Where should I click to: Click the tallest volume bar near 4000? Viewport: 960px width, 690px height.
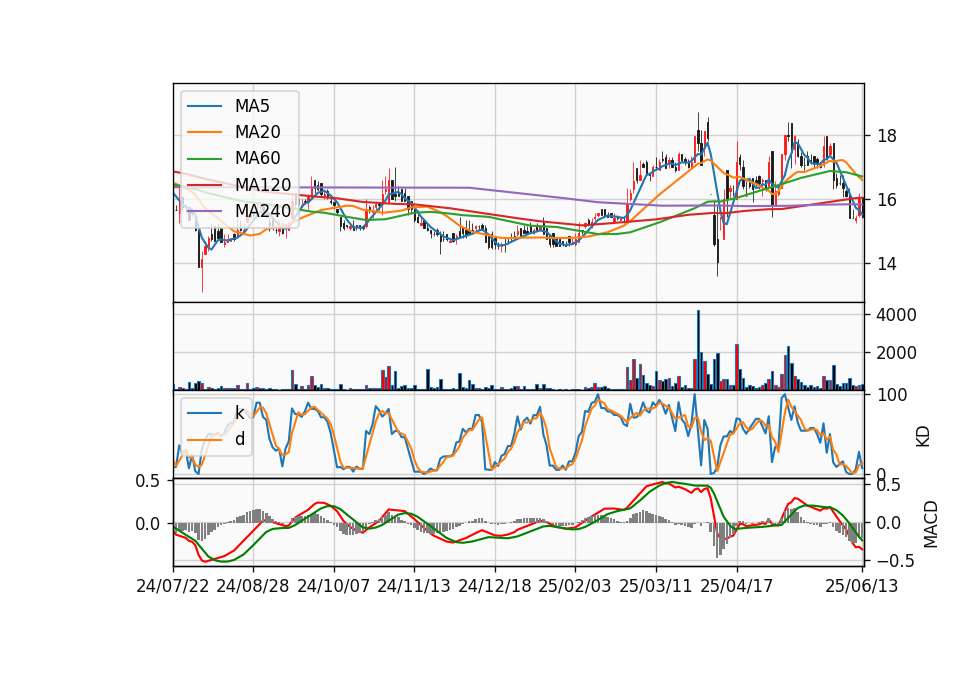[x=698, y=350]
